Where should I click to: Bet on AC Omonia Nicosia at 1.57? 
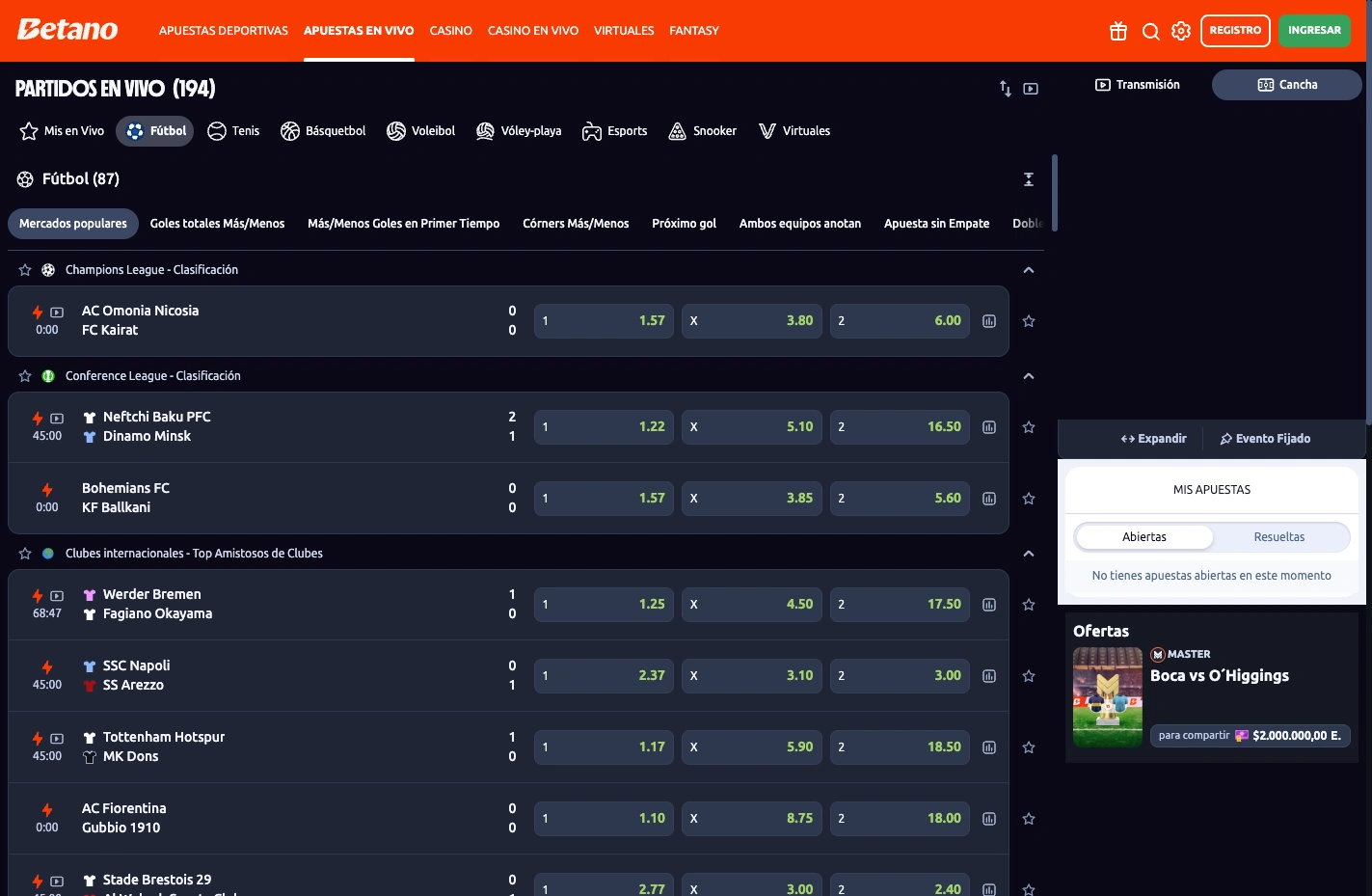click(x=604, y=321)
